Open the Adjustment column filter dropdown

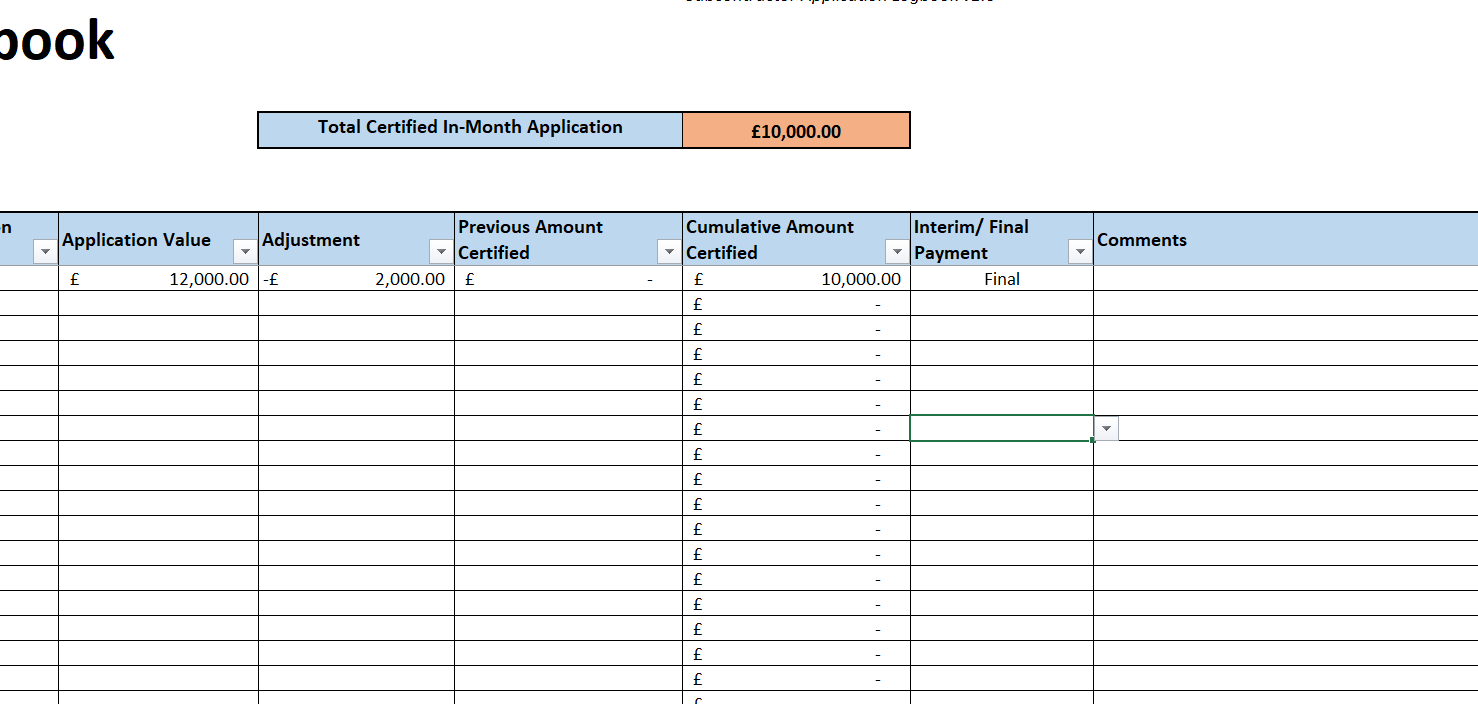point(441,252)
